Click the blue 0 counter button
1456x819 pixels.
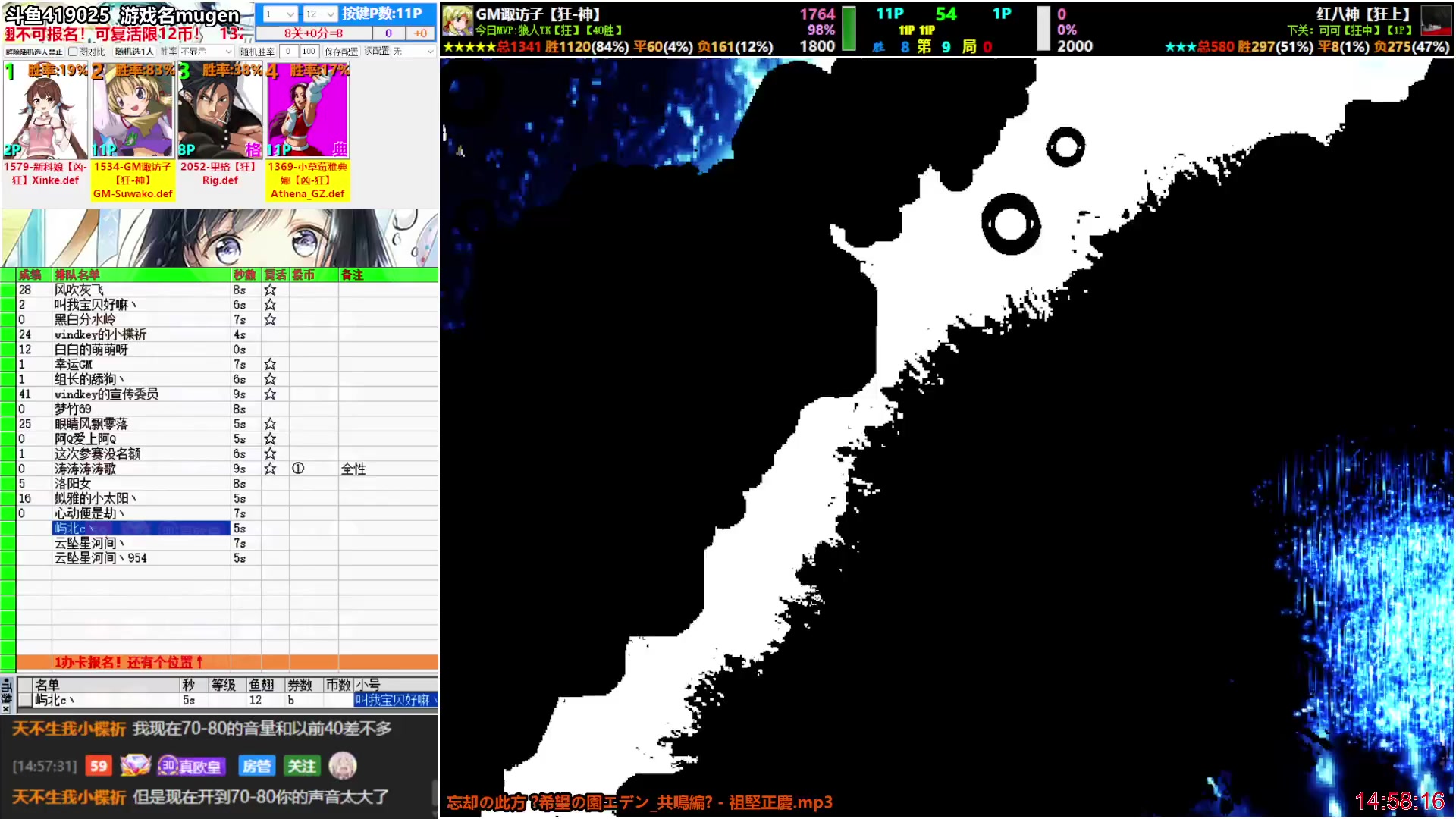pyautogui.click(x=388, y=33)
